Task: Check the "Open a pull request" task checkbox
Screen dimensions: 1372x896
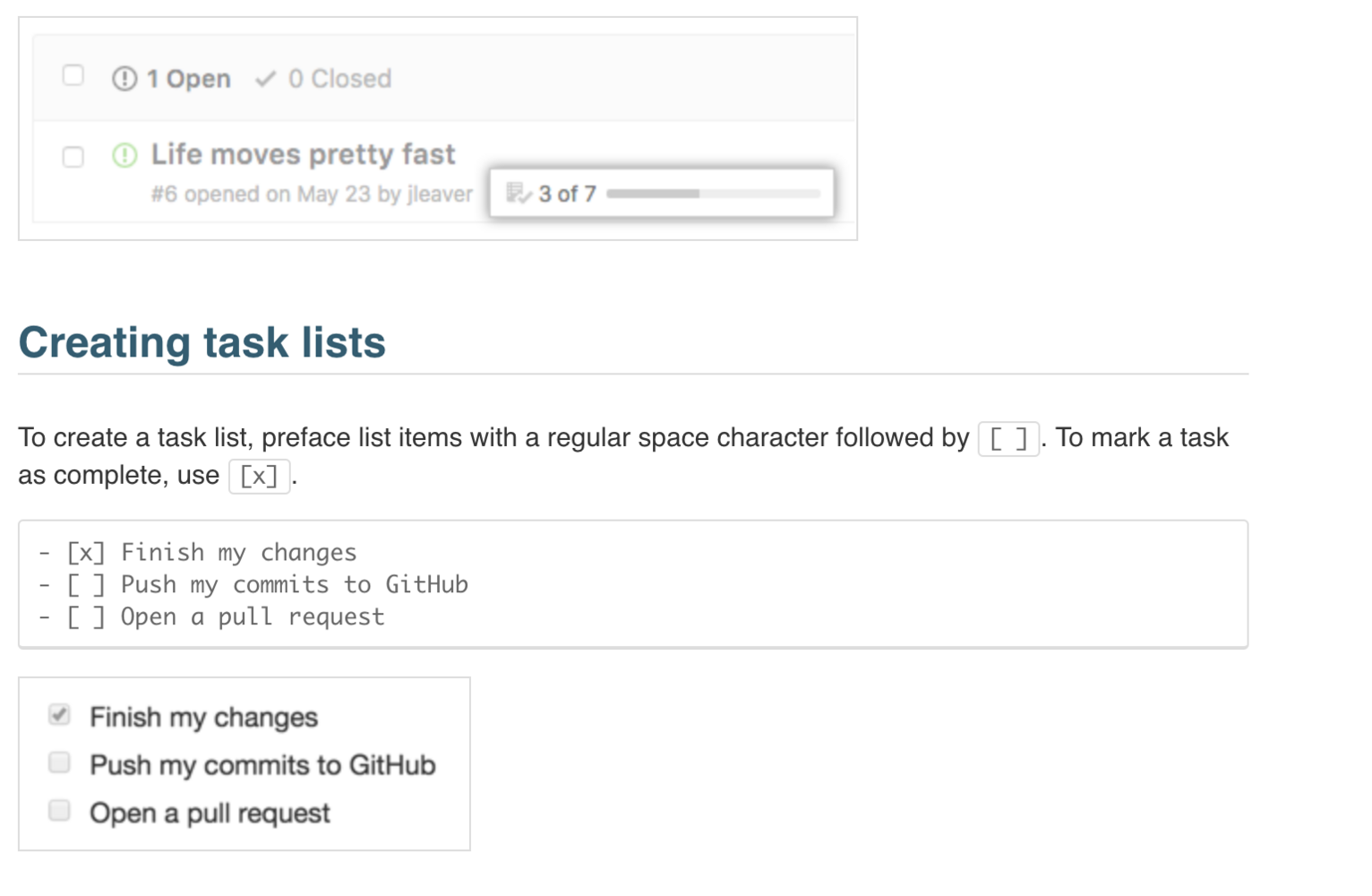Action: [x=60, y=811]
